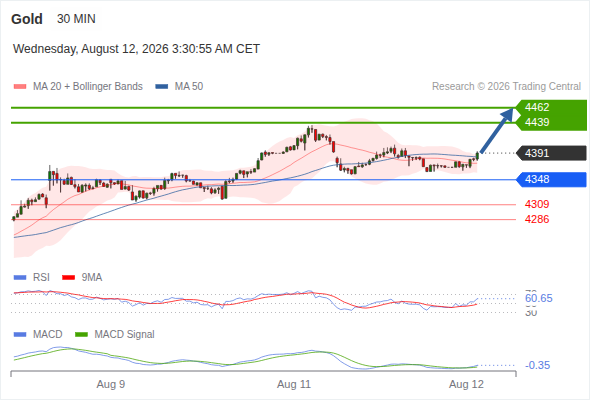Click the RSI value 60.65 label
This screenshot has height=400, width=590.
coord(539,298)
